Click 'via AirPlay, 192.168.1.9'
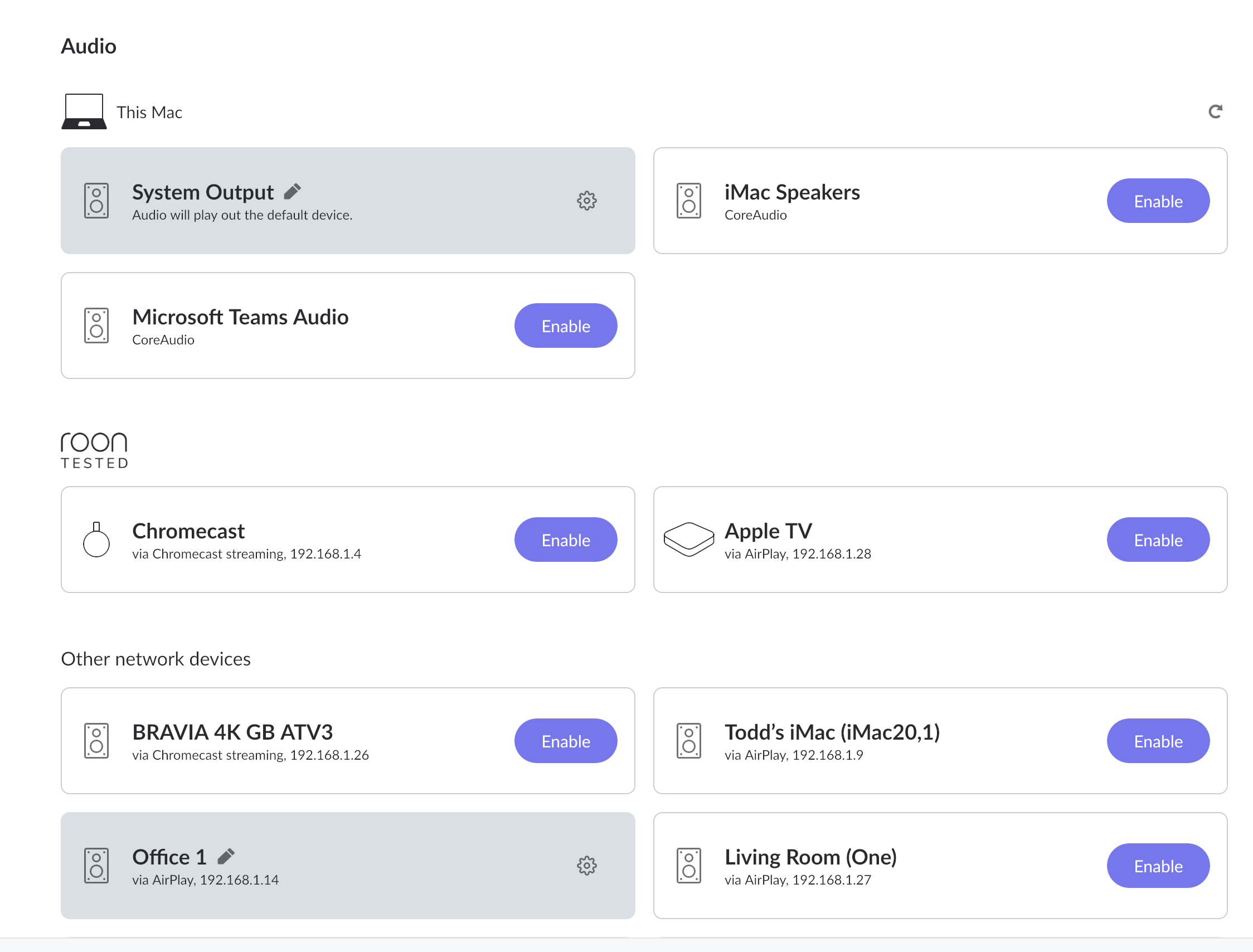The height and width of the screenshot is (952, 1253). [794, 755]
